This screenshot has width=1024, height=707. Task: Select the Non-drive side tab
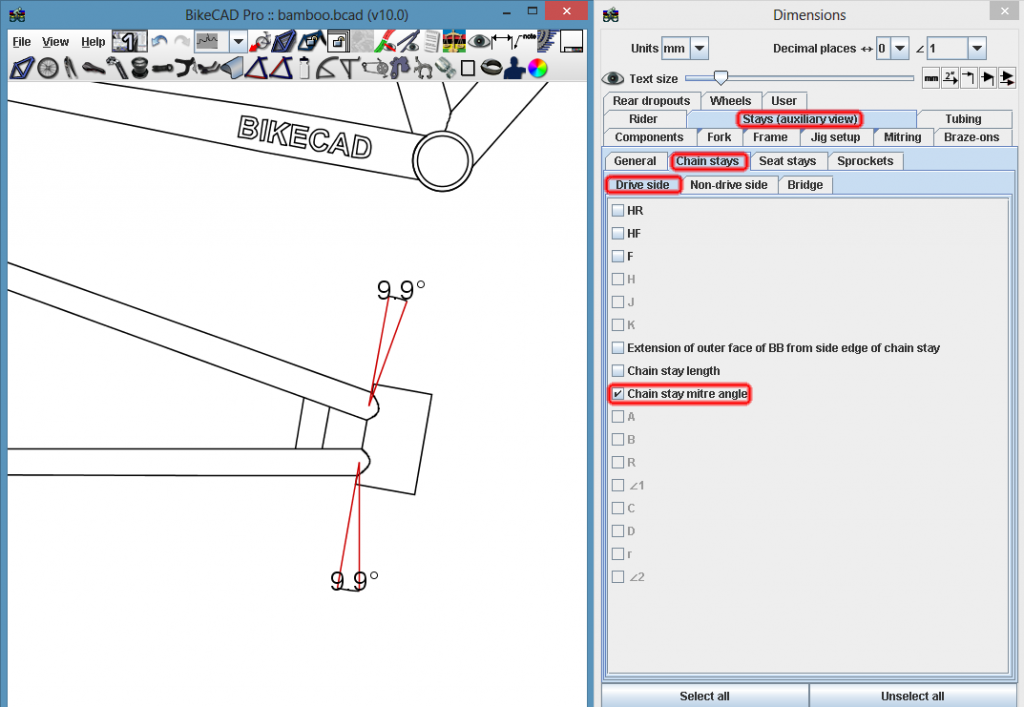(729, 185)
